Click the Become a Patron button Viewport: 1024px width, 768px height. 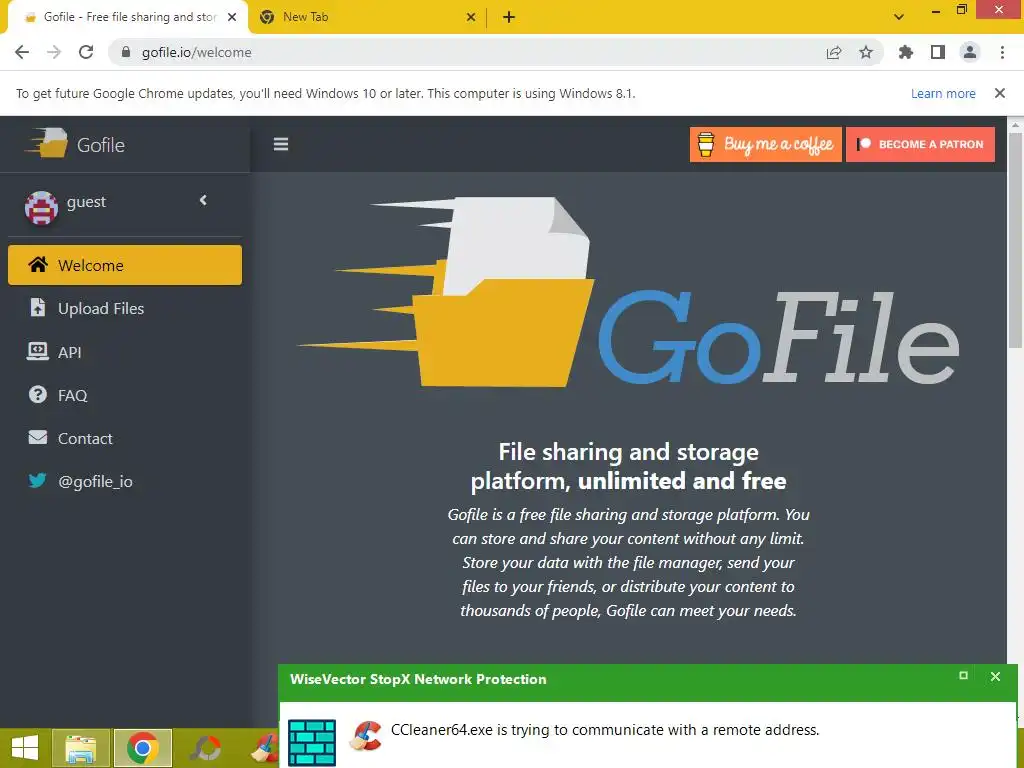(920, 144)
